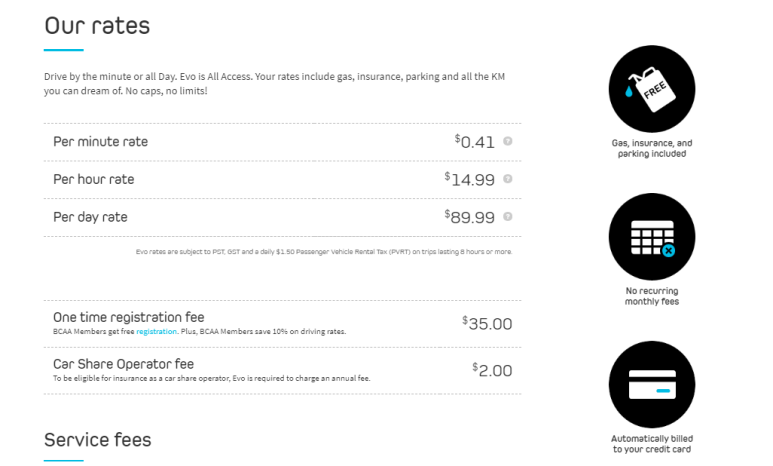The width and height of the screenshot is (773, 466).
Task: Select the Per hour rate row label
Action: [x=94, y=179]
